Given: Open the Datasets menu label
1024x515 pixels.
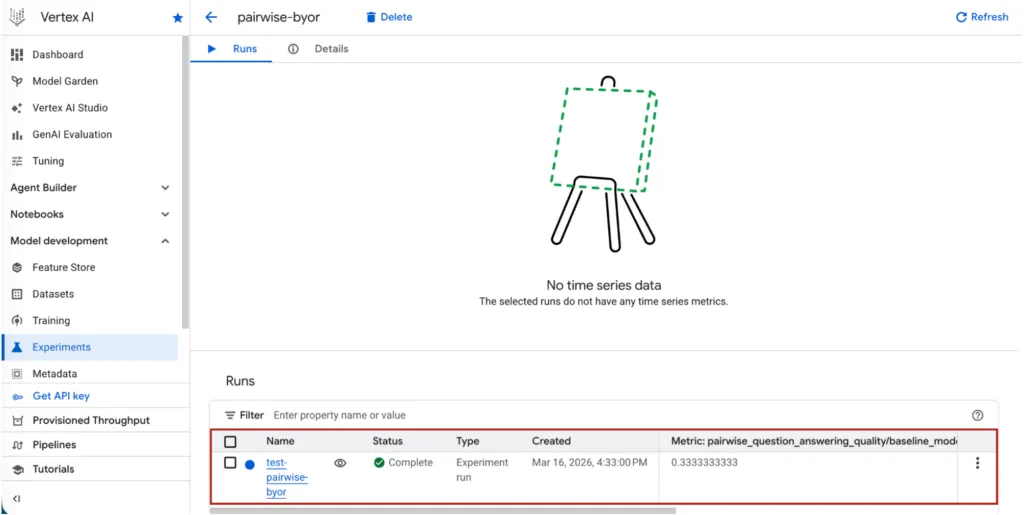Looking at the screenshot, I should (x=54, y=294).
